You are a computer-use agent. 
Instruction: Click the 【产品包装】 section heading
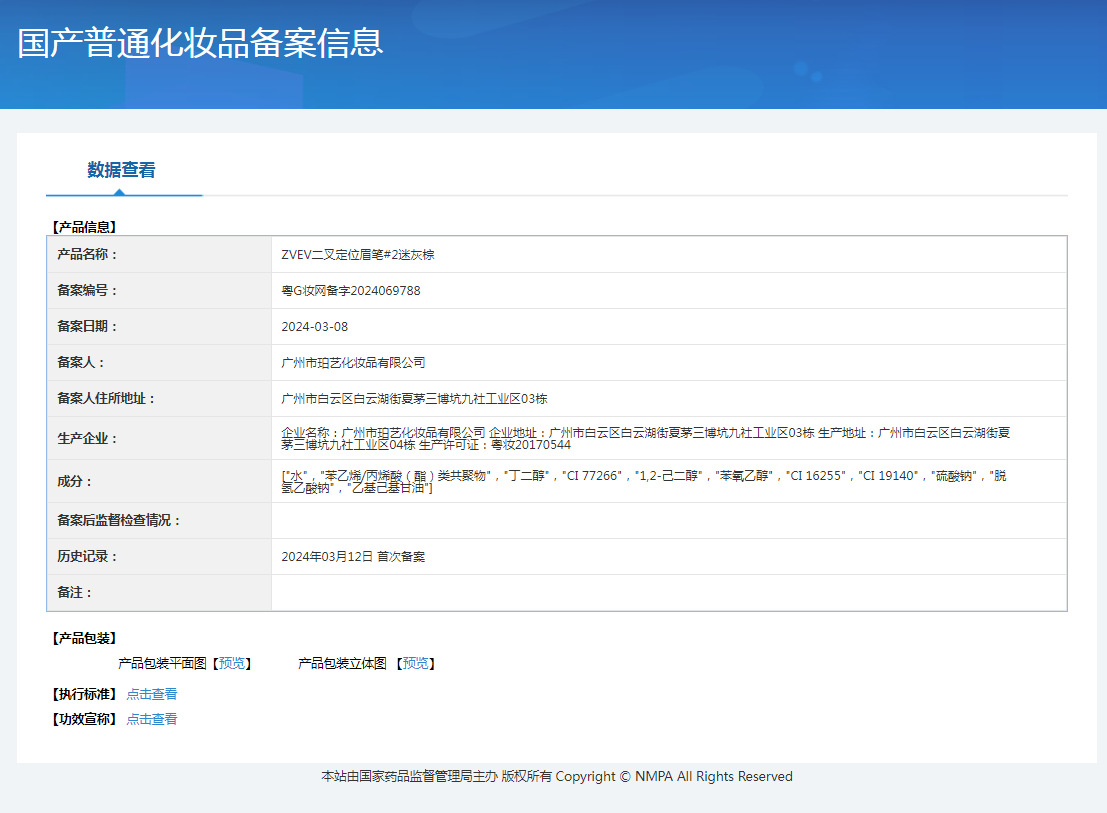(x=83, y=638)
